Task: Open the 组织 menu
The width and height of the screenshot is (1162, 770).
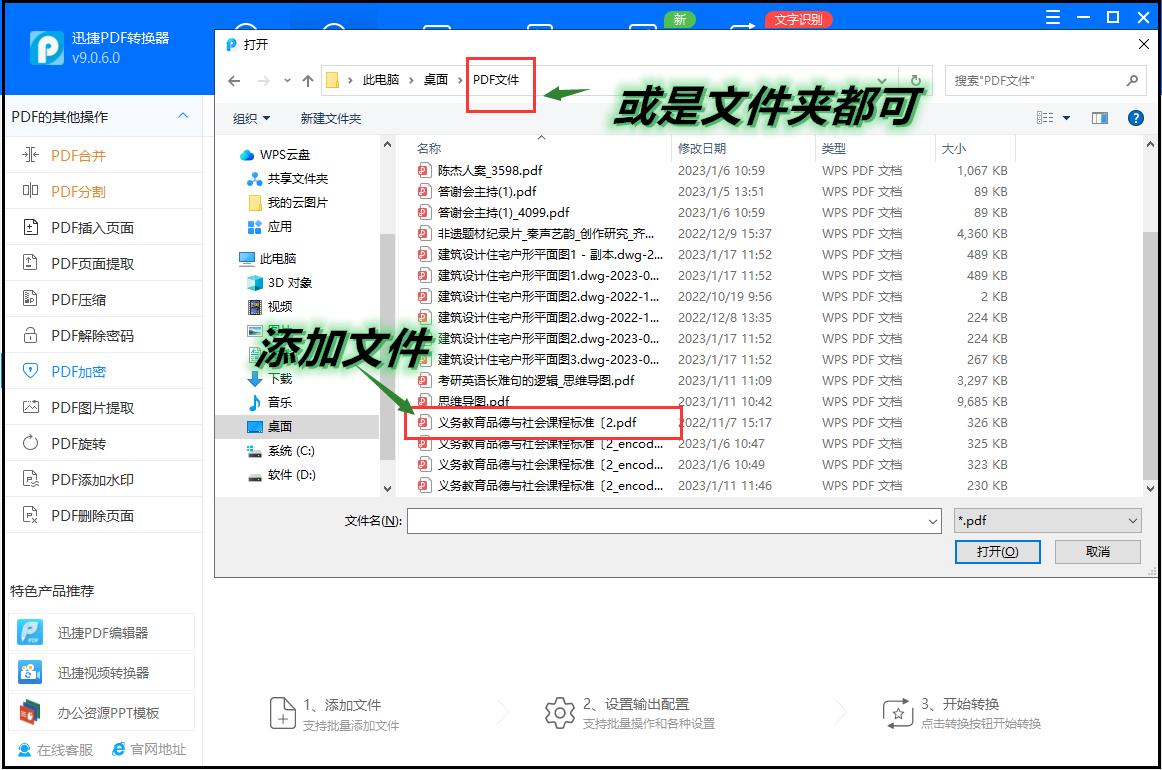Action: pyautogui.click(x=249, y=117)
